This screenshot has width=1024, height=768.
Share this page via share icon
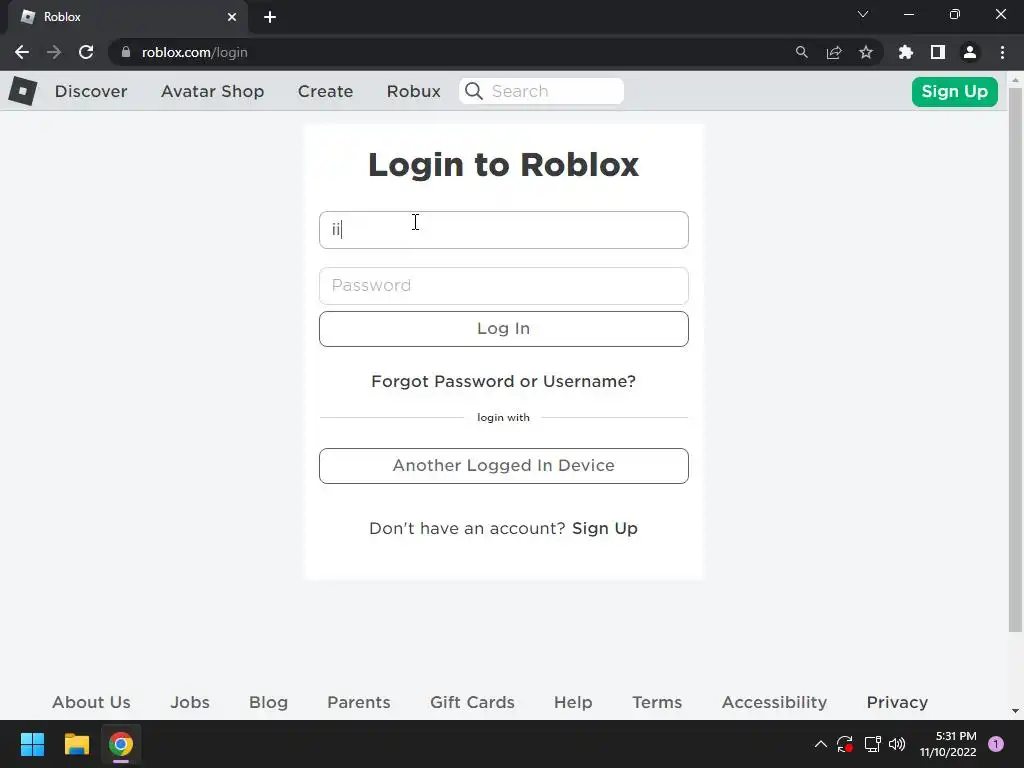834,52
